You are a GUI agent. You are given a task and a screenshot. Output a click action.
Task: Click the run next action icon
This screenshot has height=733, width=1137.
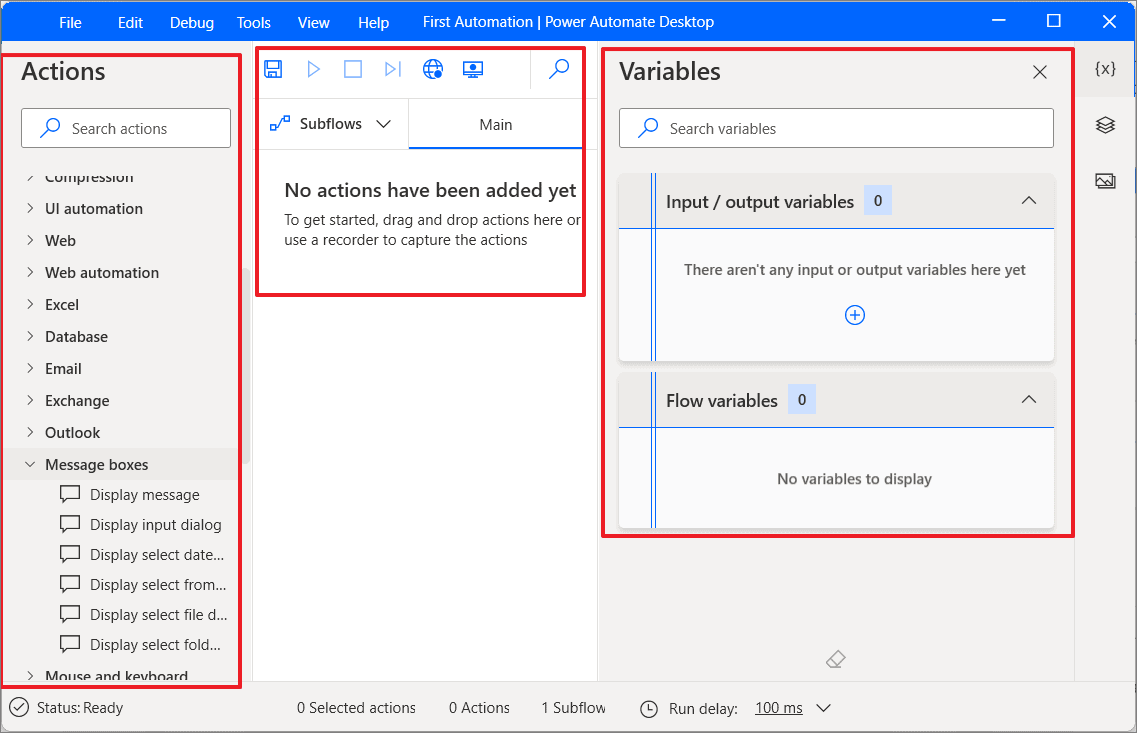(x=392, y=68)
